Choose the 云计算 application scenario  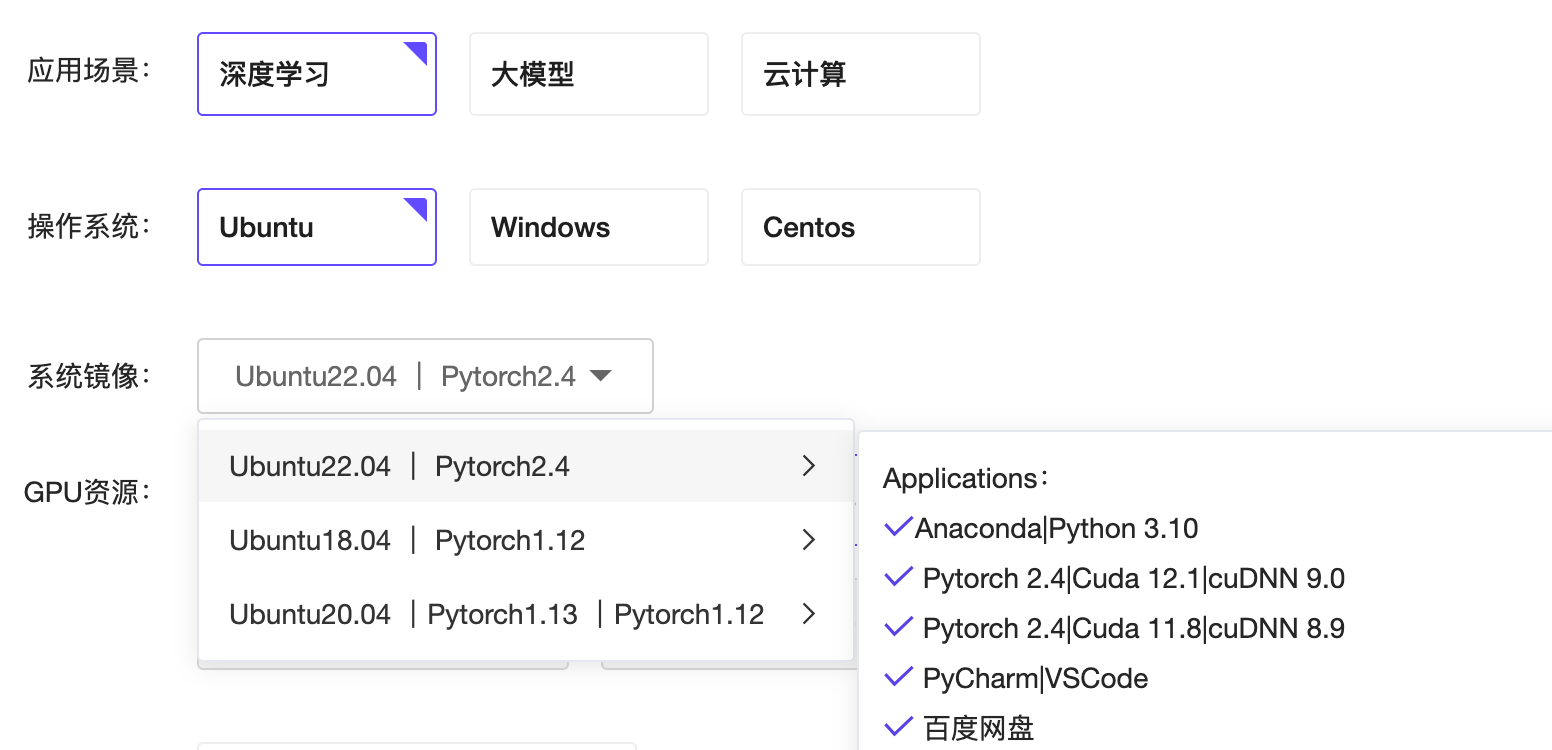click(860, 74)
